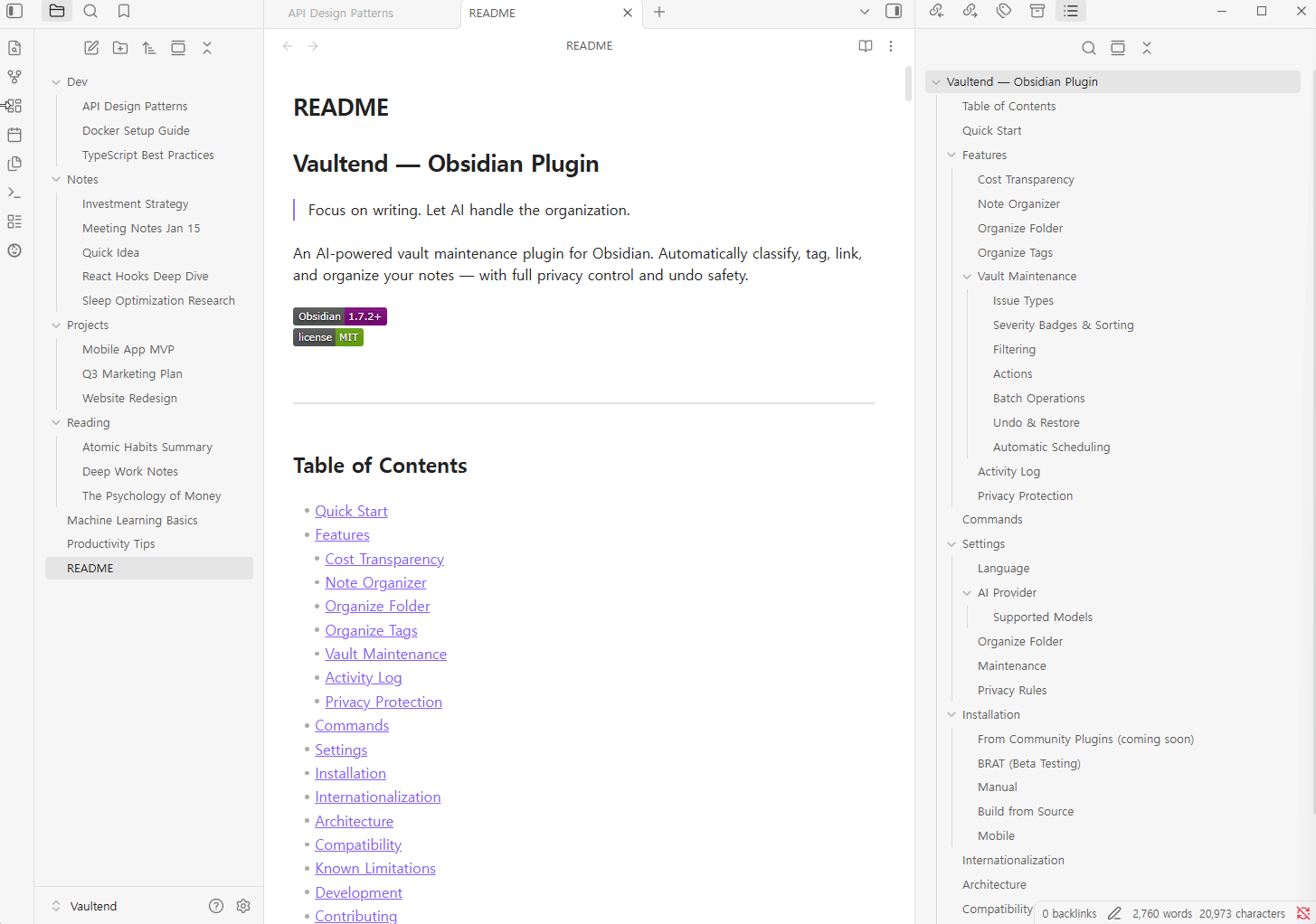Create a new canvas from the ribbon
Image resolution: width=1316 pixels, height=924 pixels.
[14, 106]
